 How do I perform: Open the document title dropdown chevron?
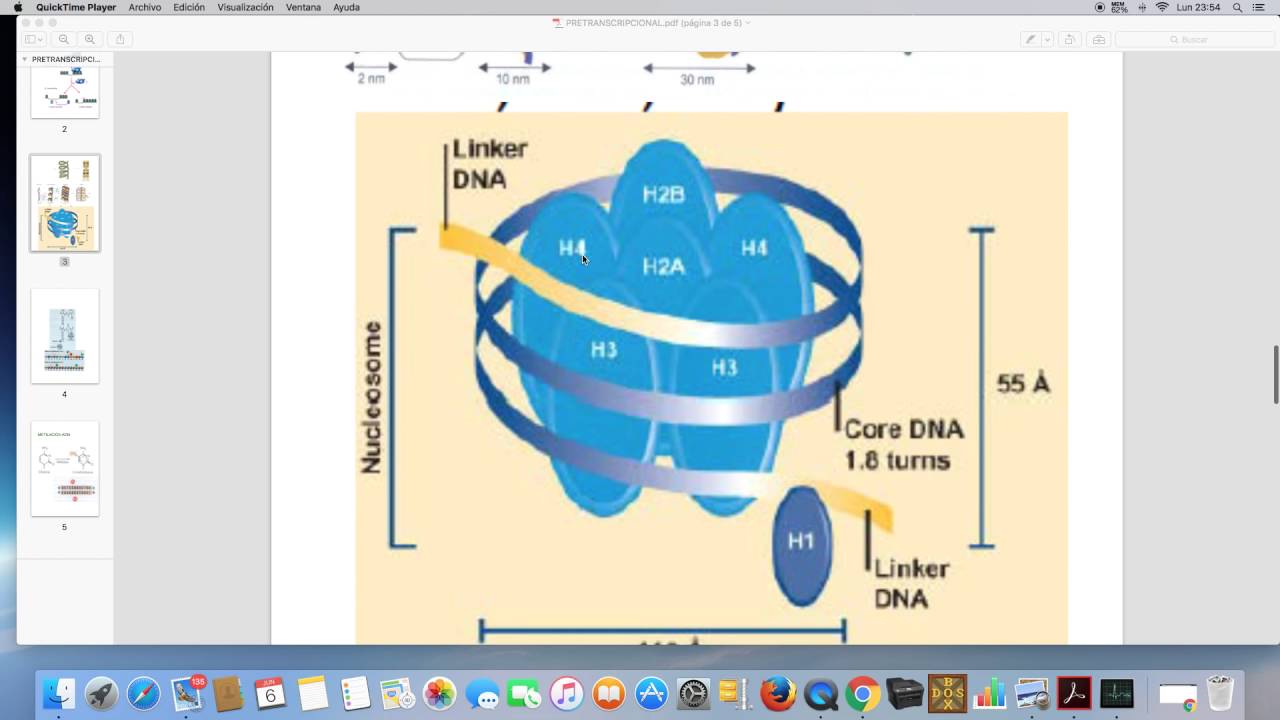pyautogui.click(x=748, y=22)
